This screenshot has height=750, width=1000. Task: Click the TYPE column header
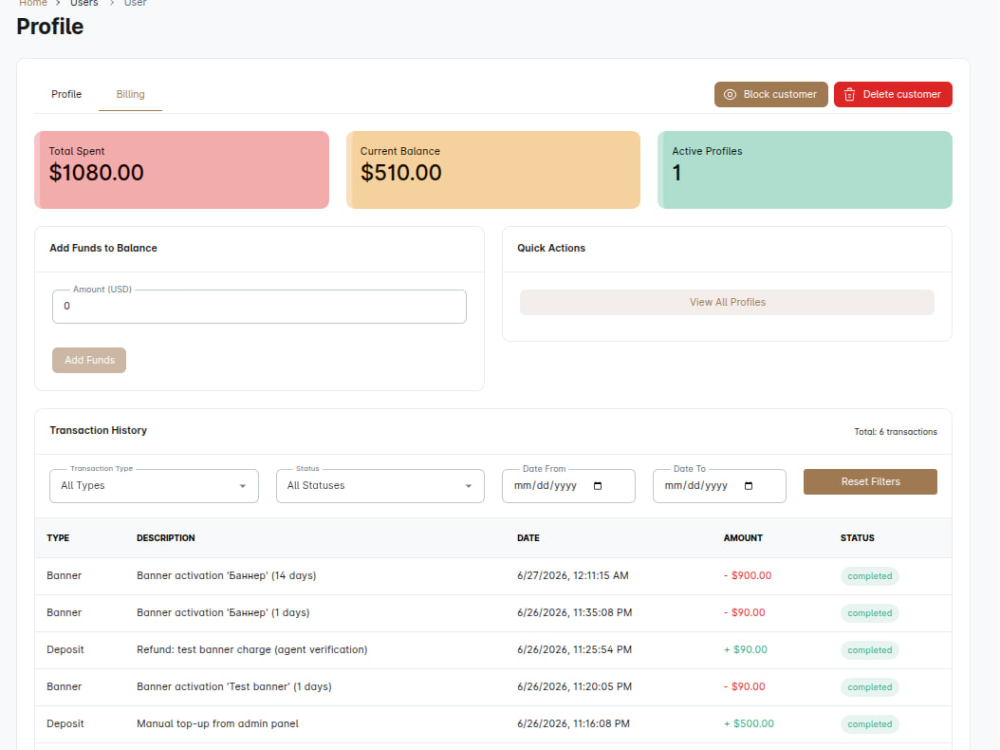[x=58, y=538]
